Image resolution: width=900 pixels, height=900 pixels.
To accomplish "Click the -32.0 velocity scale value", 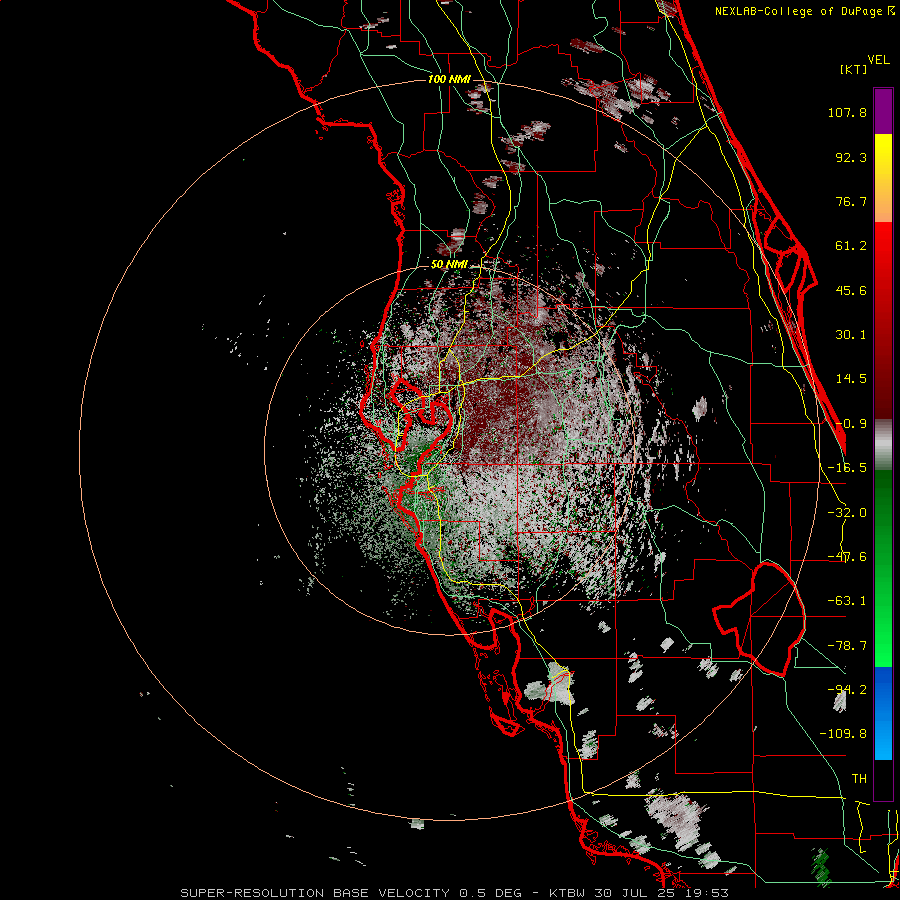I will tap(847, 513).
